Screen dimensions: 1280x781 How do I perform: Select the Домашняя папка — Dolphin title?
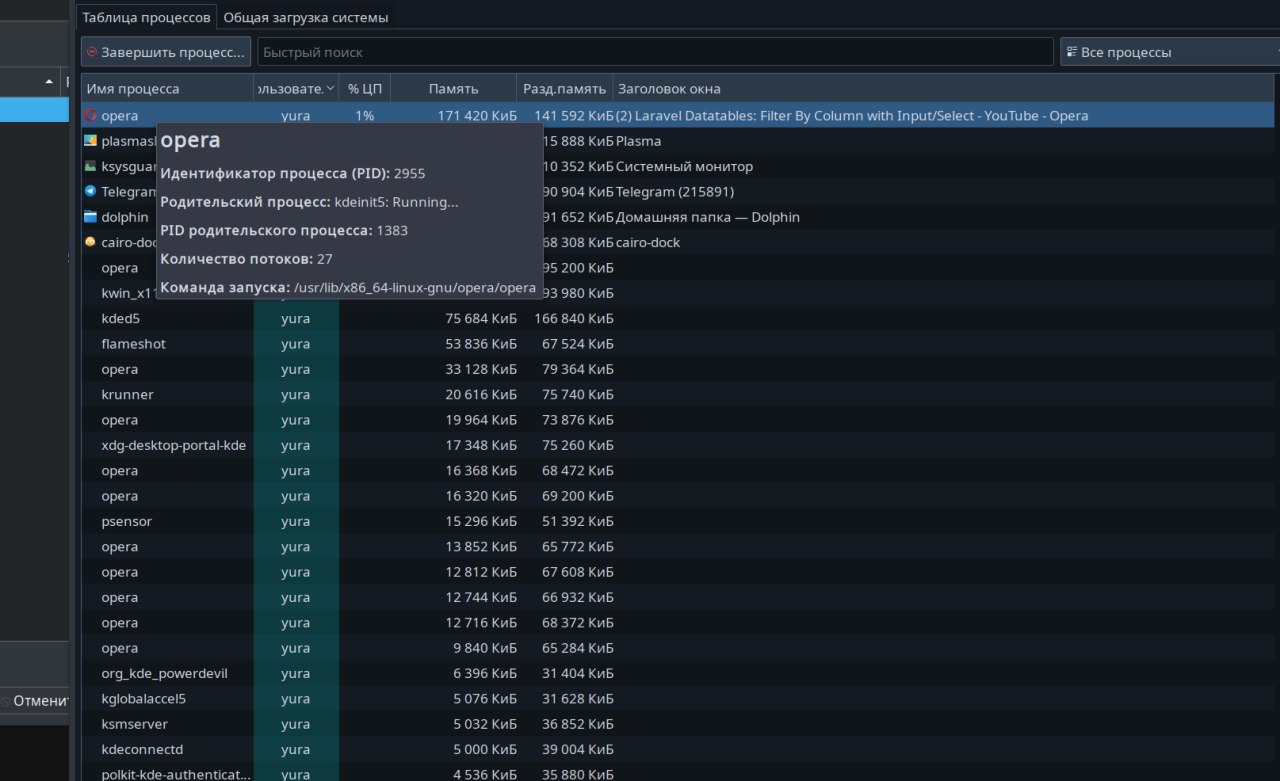[x=708, y=217]
